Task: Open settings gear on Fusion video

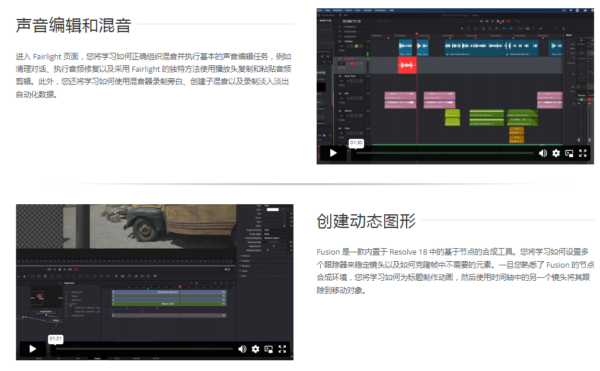Action: (x=256, y=349)
